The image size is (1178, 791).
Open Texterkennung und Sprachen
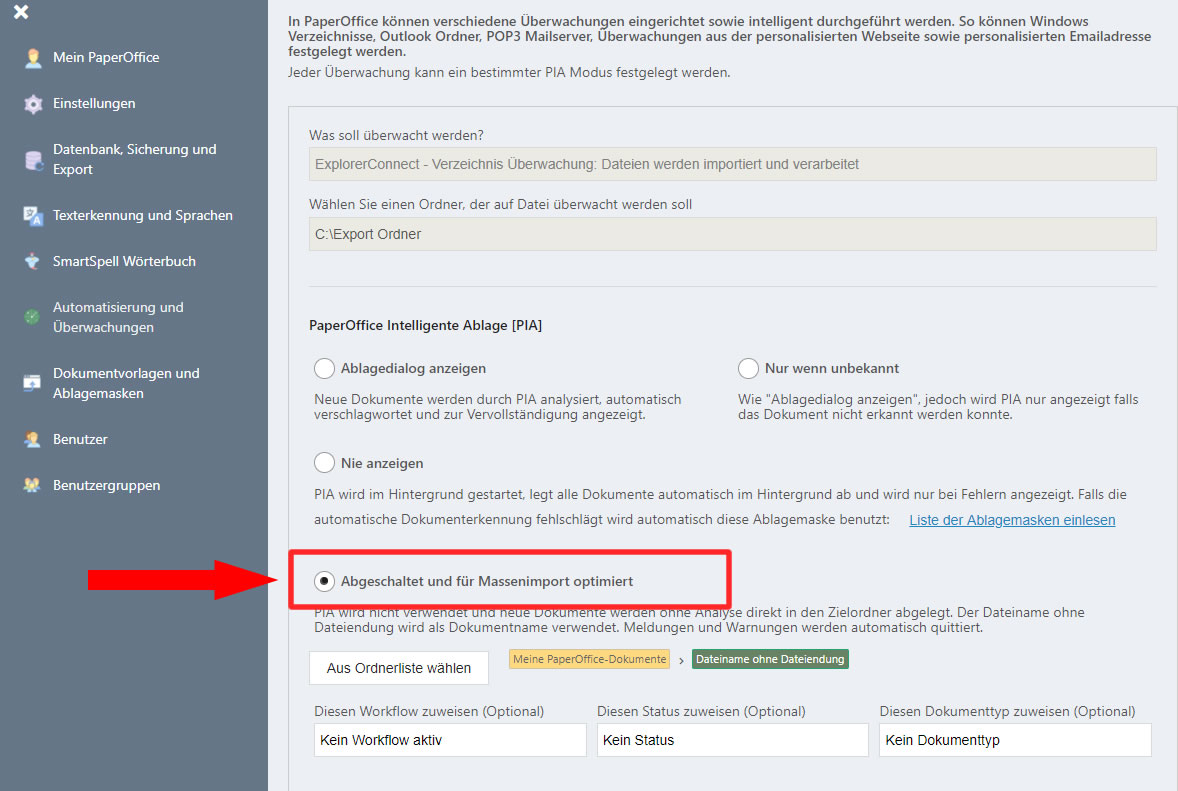[x=143, y=216]
